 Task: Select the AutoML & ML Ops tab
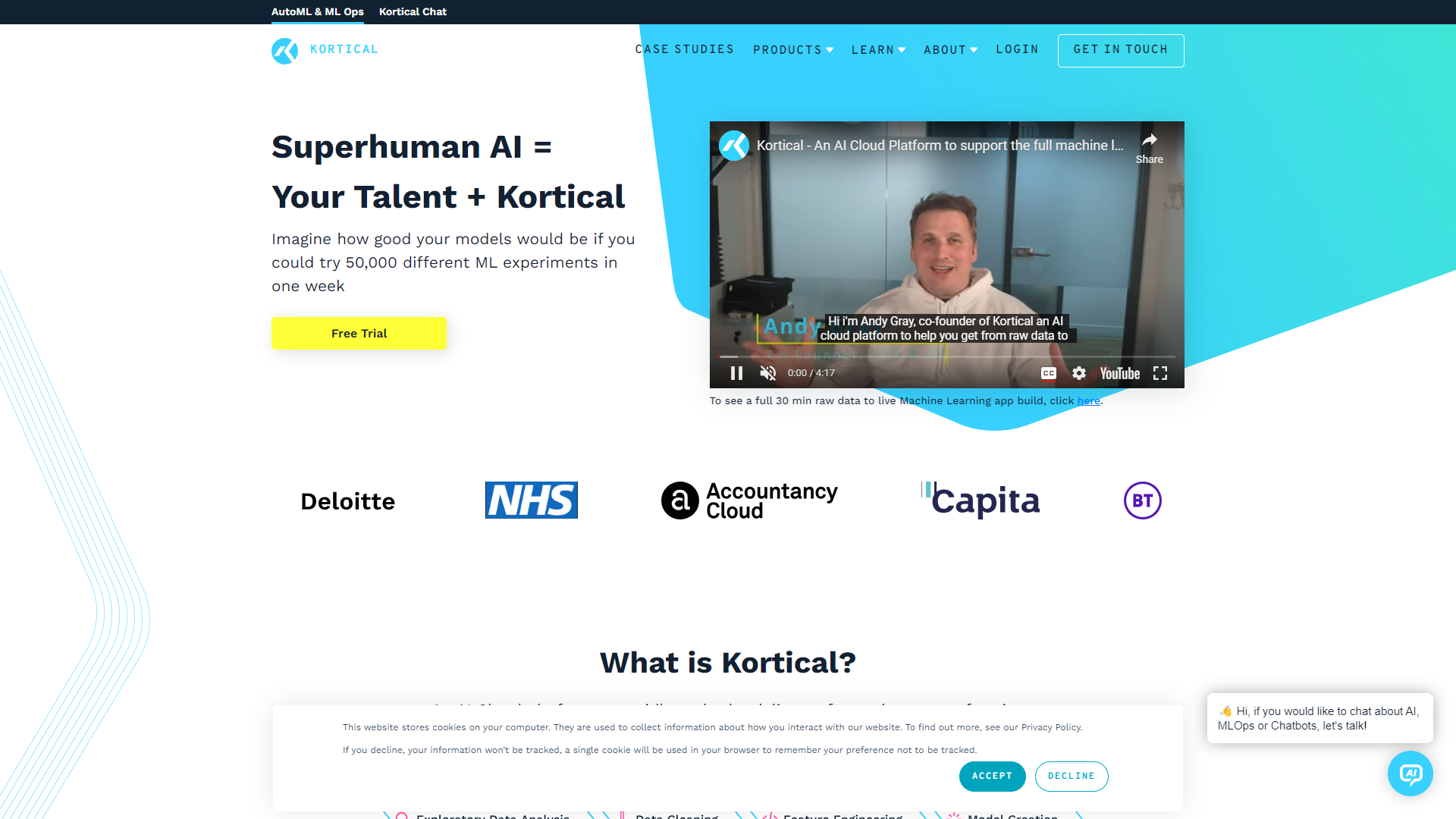tap(318, 11)
